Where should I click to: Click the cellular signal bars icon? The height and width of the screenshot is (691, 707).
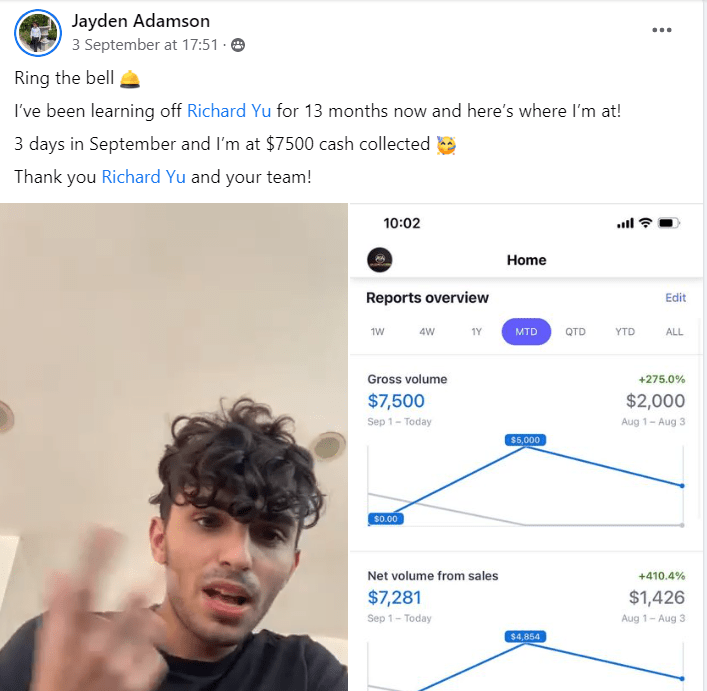click(625, 223)
